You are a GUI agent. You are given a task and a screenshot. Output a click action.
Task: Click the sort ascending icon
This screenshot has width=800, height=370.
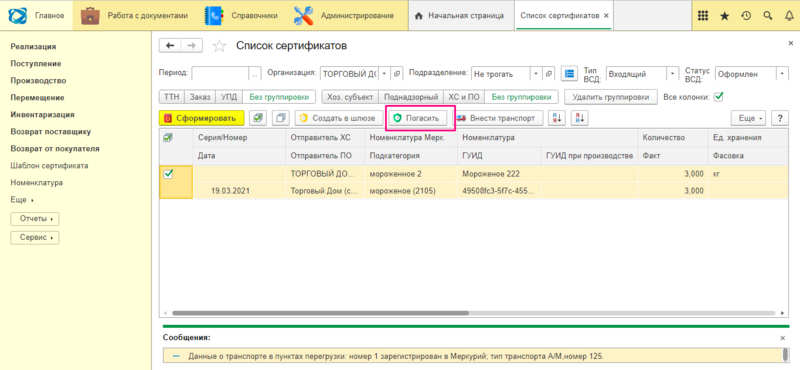click(556, 118)
